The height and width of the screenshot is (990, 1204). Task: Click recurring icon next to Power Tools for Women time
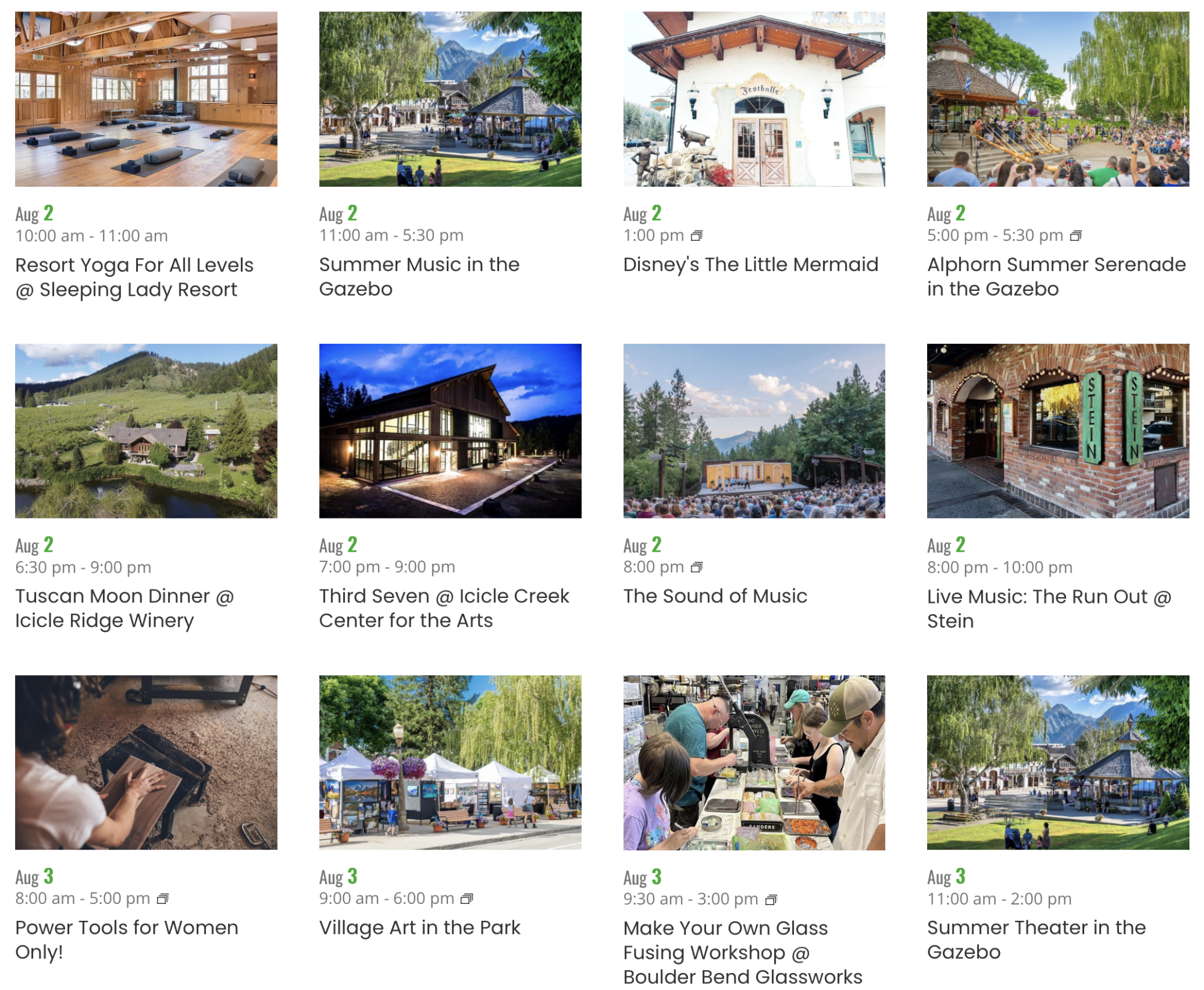(x=162, y=898)
